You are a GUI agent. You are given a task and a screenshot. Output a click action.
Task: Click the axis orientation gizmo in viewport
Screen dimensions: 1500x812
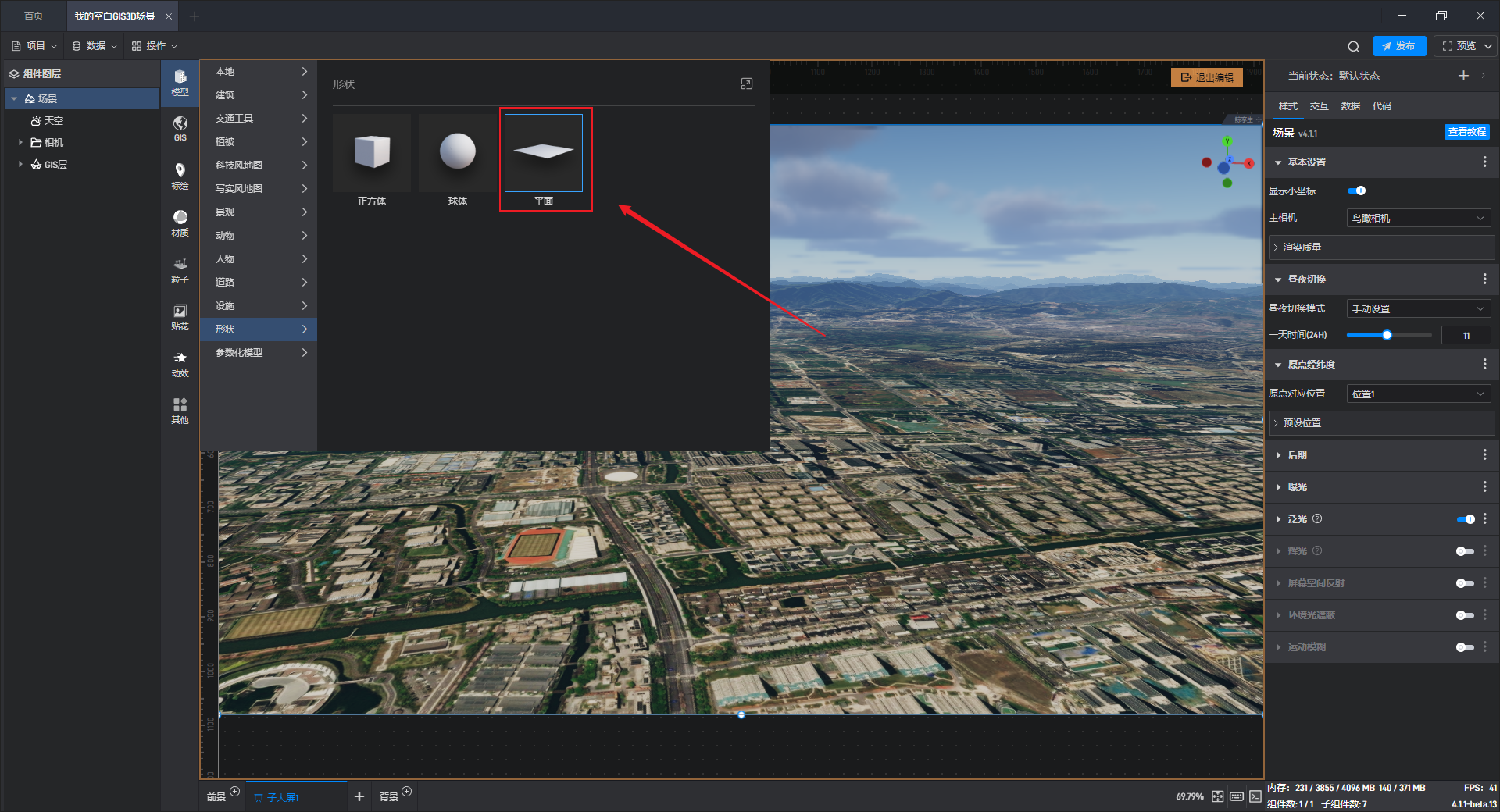pos(1227,162)
